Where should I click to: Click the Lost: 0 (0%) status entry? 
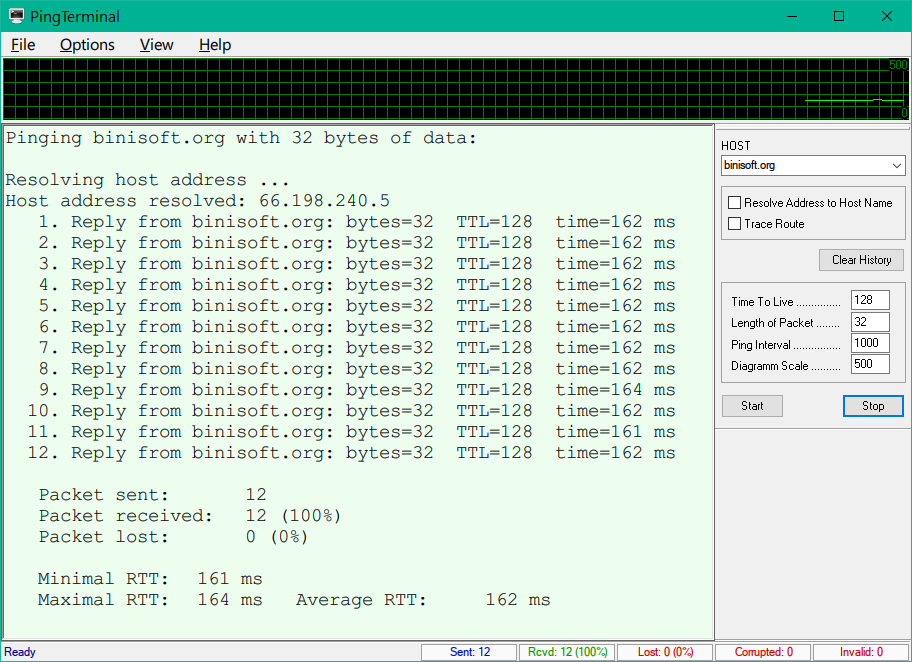point(665,652)
